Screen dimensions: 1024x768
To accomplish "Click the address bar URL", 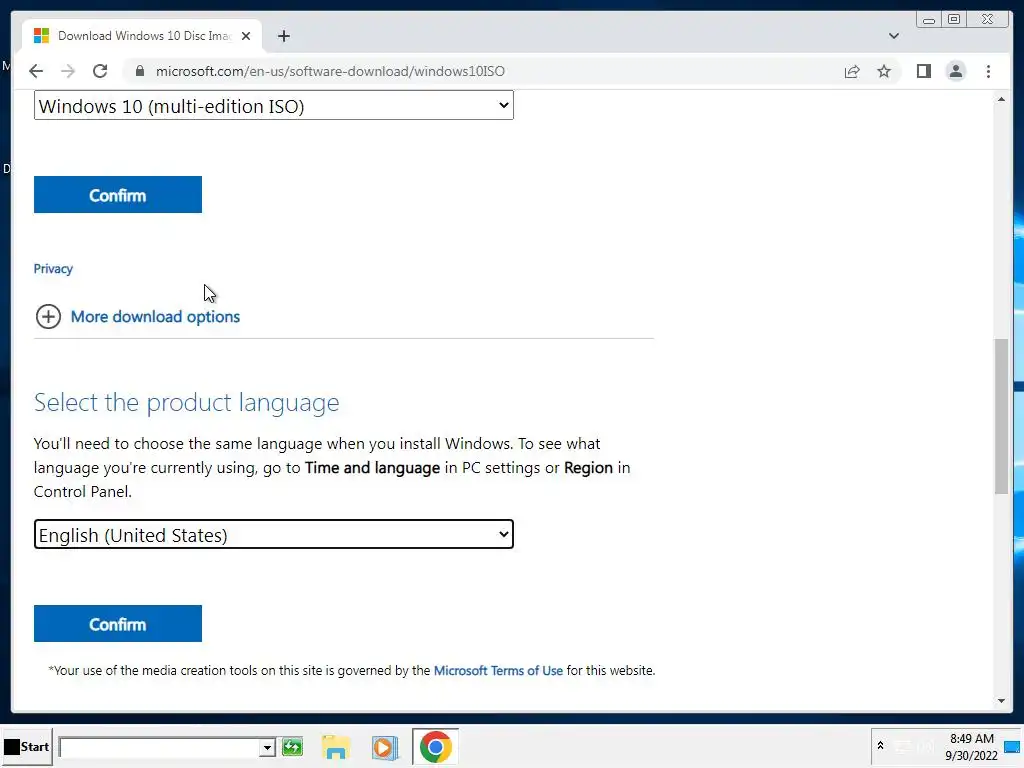I will pyautogui.click(x=330, y=71).
